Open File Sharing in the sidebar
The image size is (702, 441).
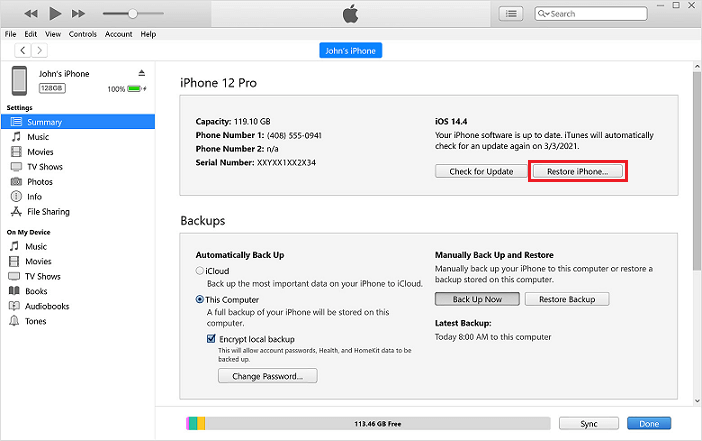tap(49, 212)
